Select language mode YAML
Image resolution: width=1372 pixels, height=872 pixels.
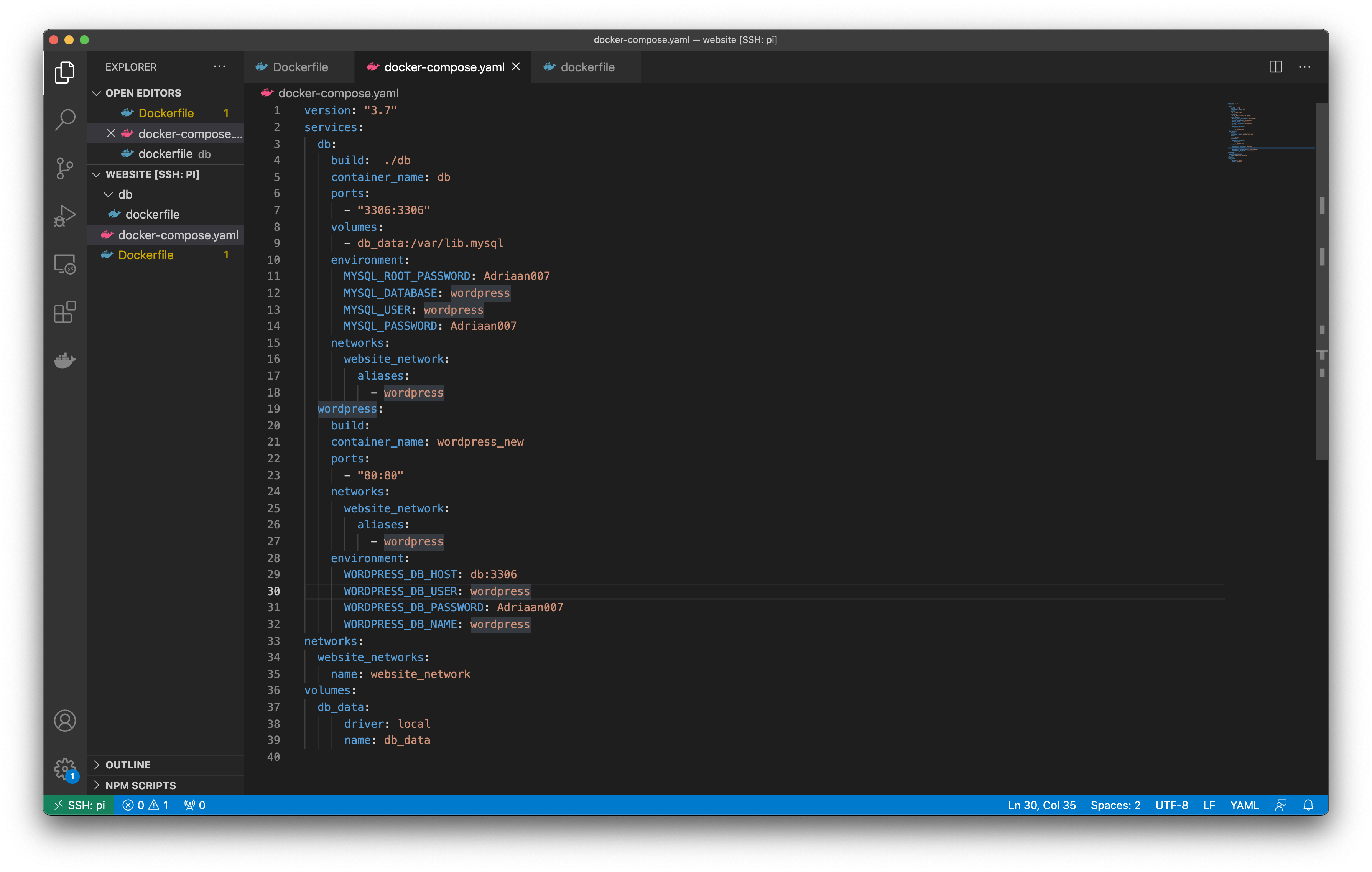pyautogui.click(x=1244, y=805)
